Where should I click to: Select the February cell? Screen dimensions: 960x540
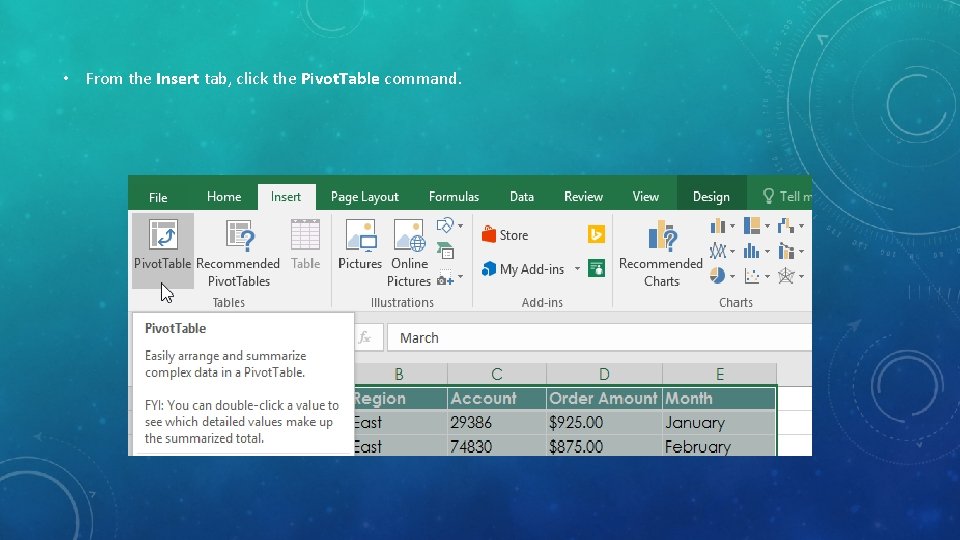click(x=719, y=446)
